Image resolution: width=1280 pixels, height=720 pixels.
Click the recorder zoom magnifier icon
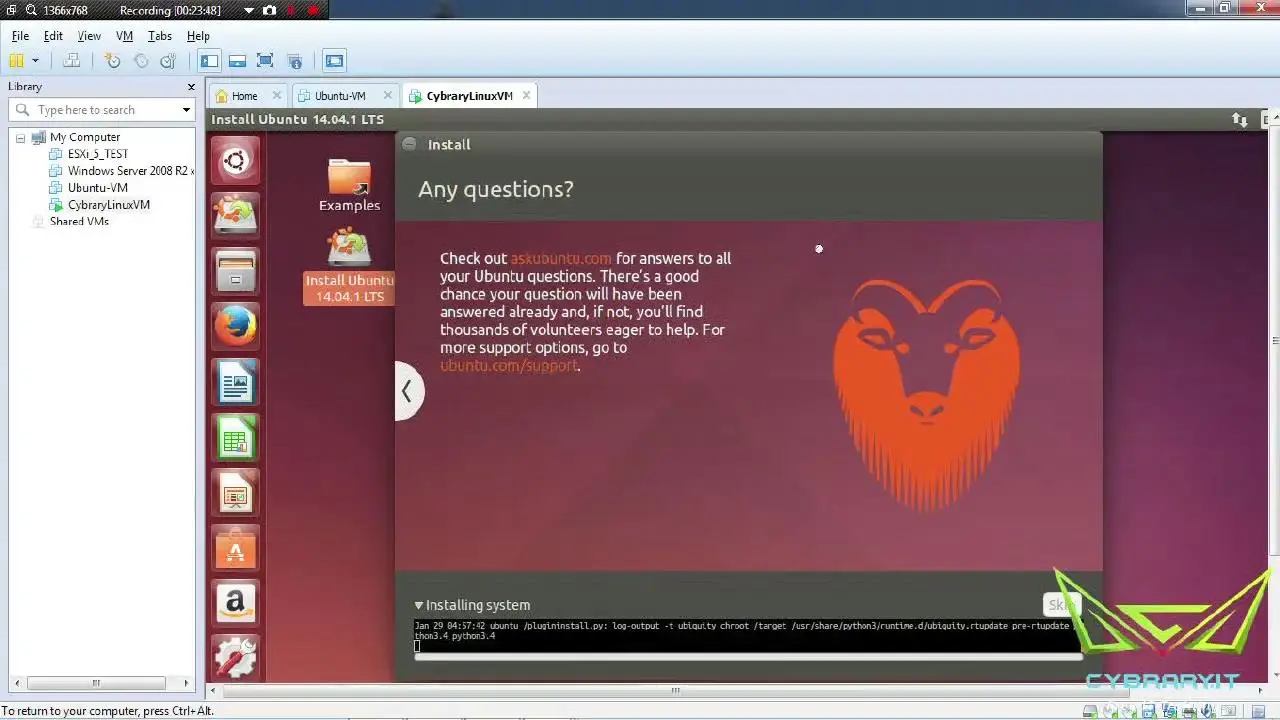pos(32,11)
